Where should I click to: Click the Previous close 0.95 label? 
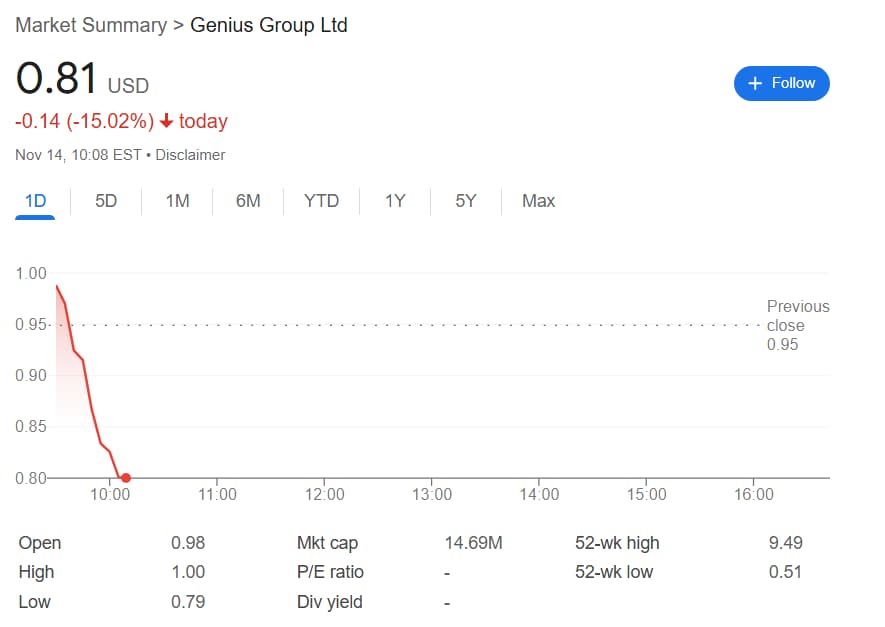click(x=798, y=325)
